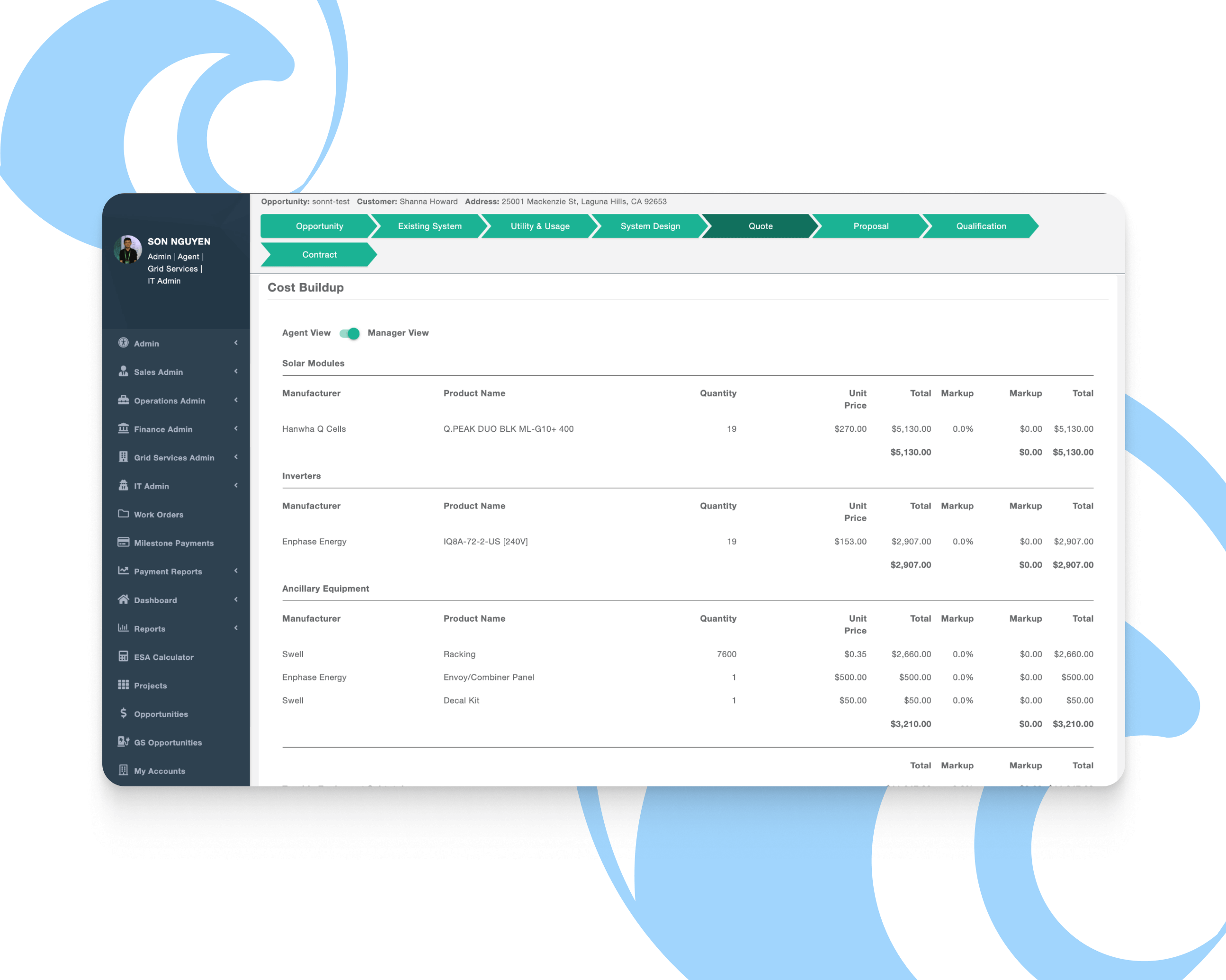
Task: Click the Projects grid icon
Action: [x=124, y=685]
